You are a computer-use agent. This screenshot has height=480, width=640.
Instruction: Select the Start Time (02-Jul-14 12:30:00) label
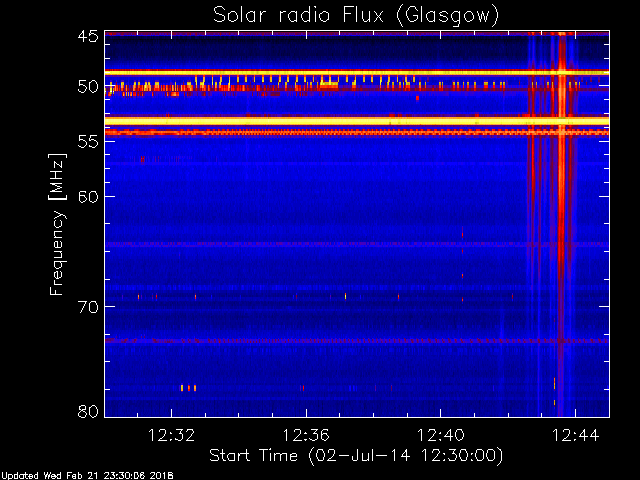click(x=356, y=456)
